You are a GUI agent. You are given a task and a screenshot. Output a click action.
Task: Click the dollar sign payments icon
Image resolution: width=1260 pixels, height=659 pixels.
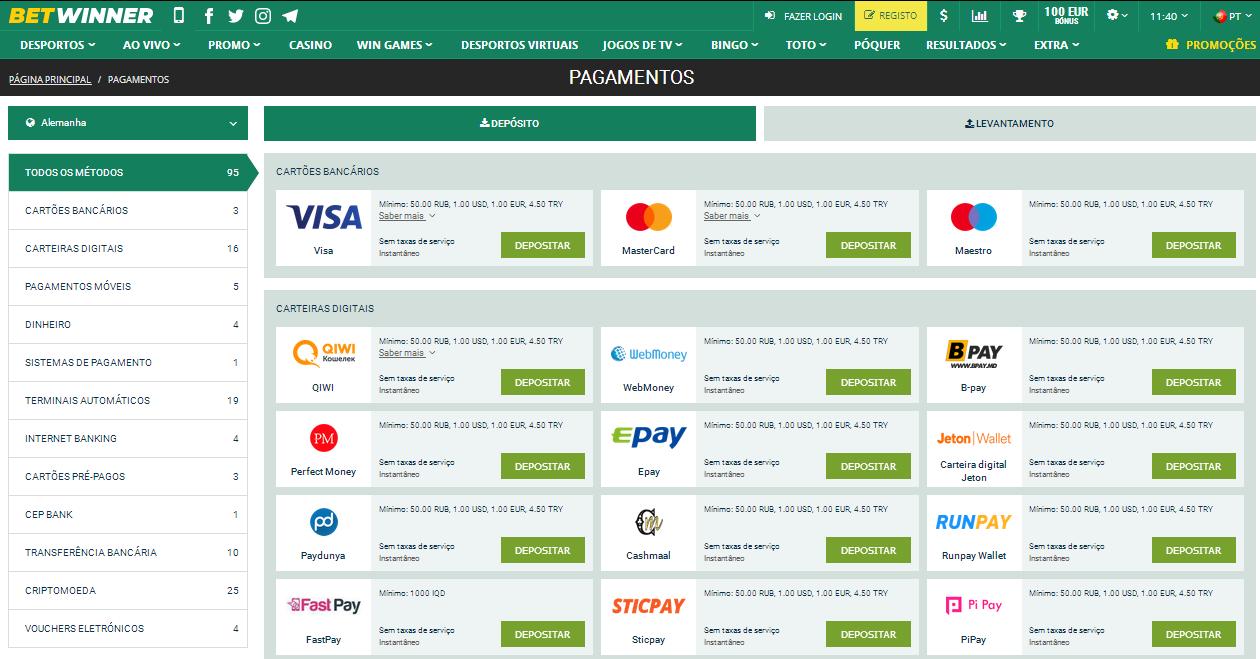tap(944, 16)
